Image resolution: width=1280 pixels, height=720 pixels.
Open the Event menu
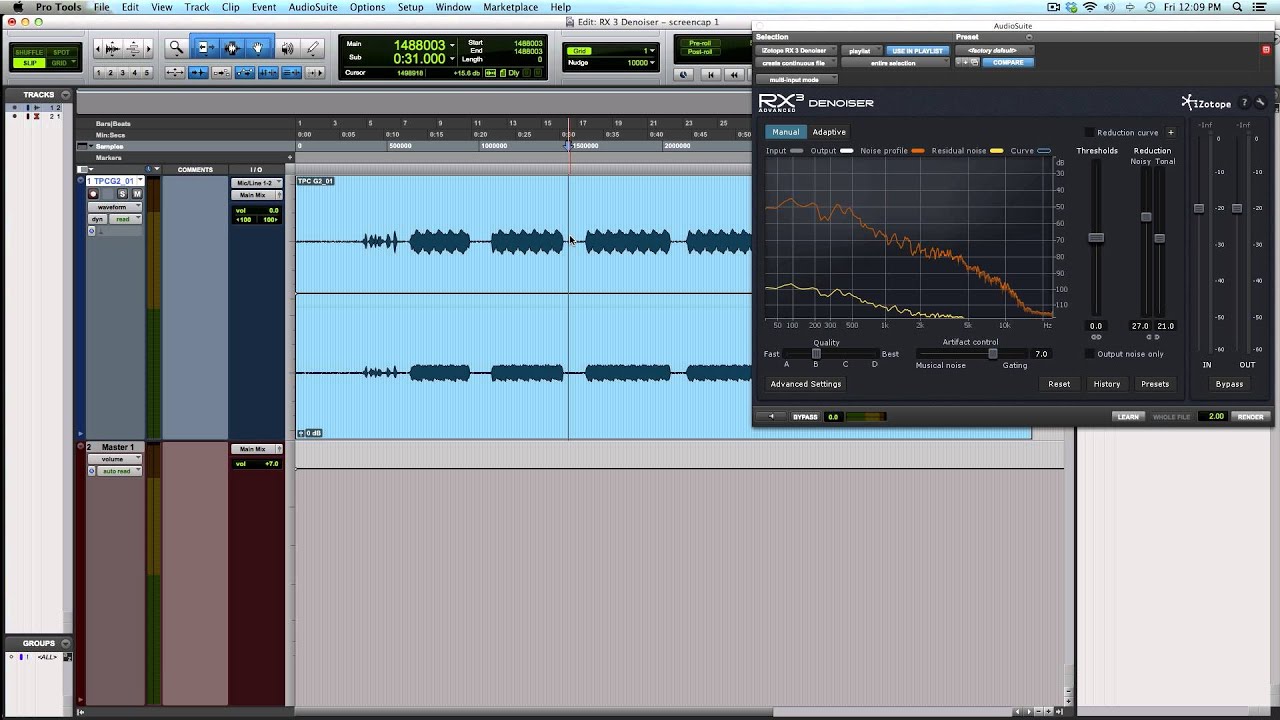coord(264,7)
